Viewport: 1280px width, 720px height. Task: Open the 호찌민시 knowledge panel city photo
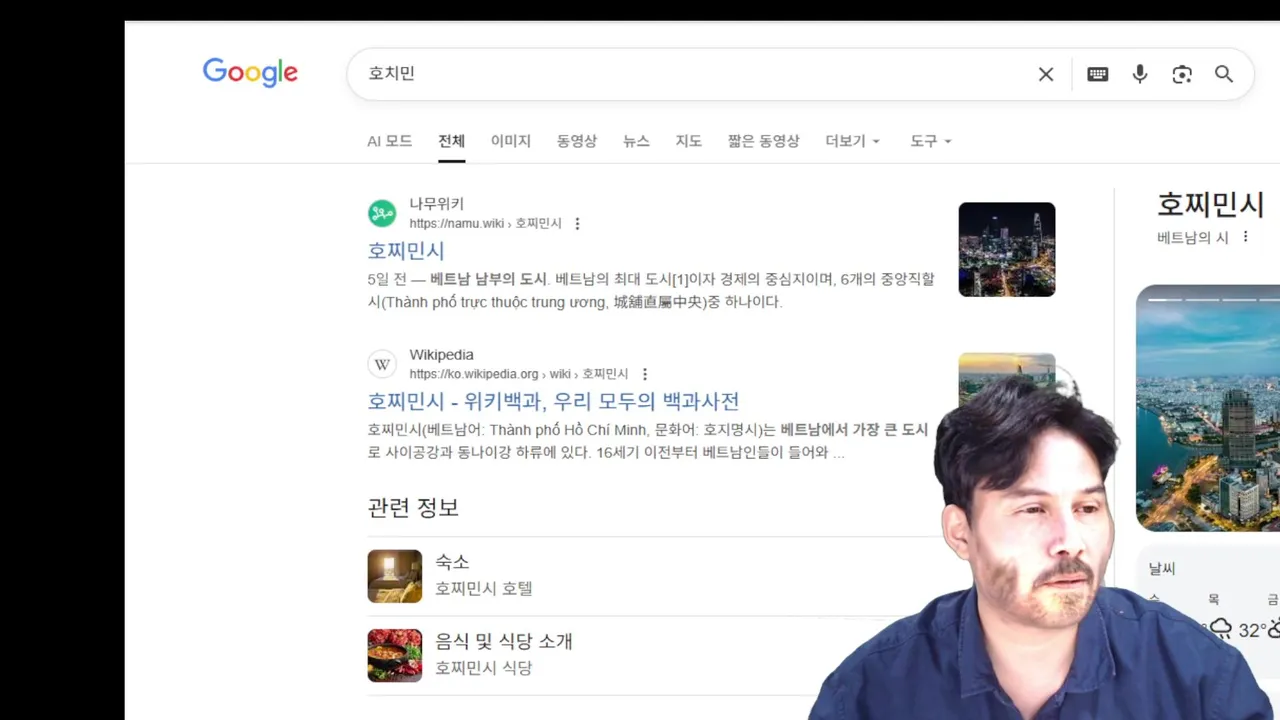pyautogui.click(x=1208, y=408)
